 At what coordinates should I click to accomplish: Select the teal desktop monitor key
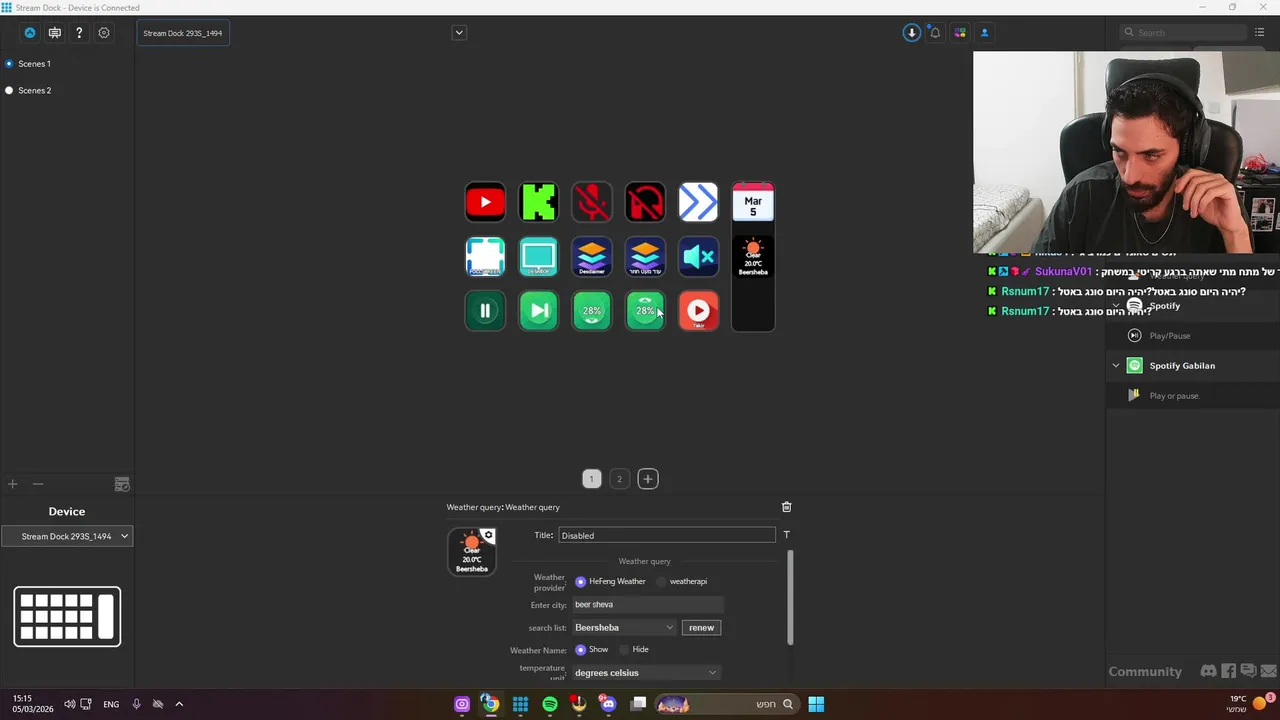538,256
